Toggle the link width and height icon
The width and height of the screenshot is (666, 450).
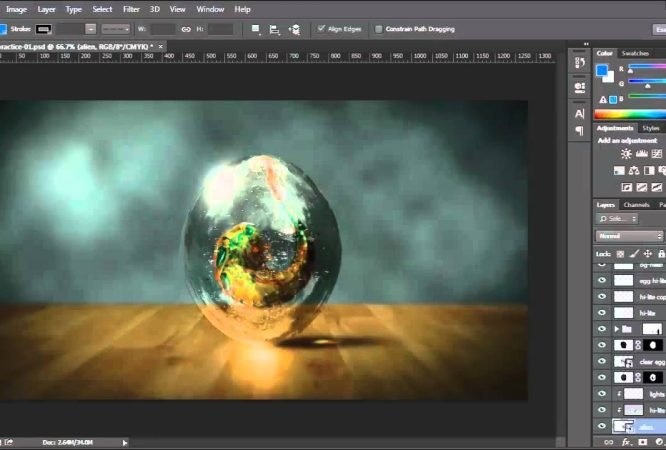(x=186, y=29)
